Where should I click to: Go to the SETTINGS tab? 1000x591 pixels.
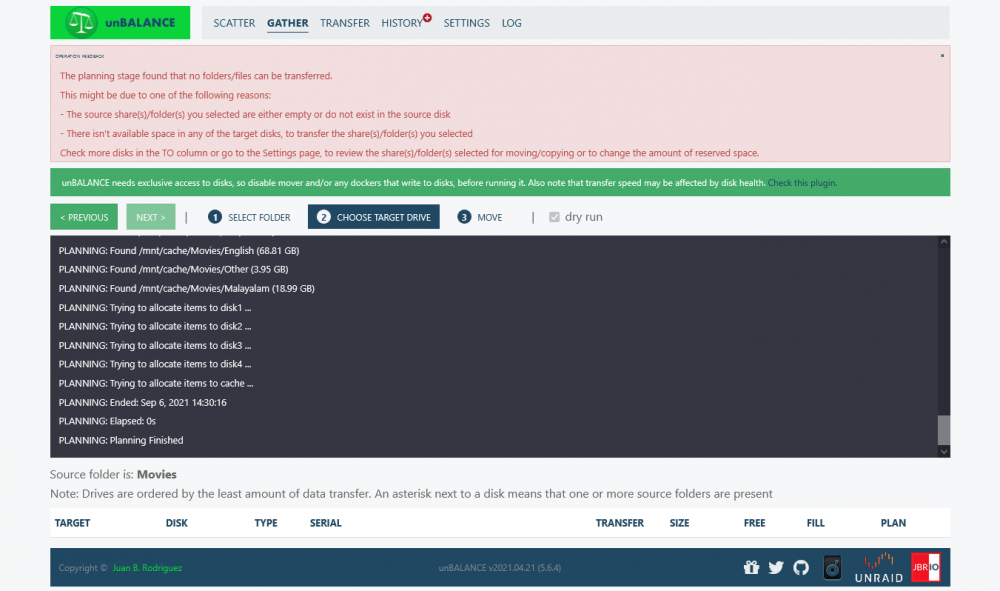click(466, 23)
